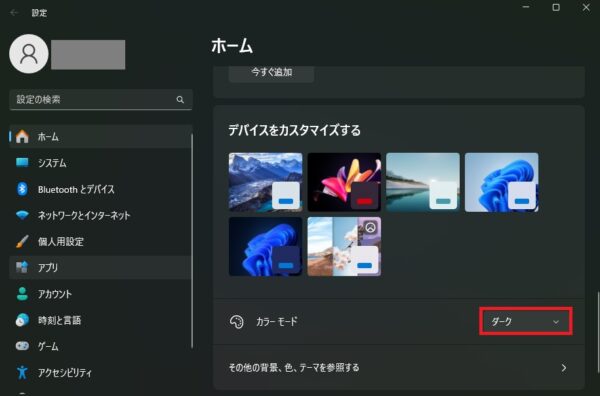Select the dark blue bloom theme
Screen dimensions: 600x396
[266, 246]
